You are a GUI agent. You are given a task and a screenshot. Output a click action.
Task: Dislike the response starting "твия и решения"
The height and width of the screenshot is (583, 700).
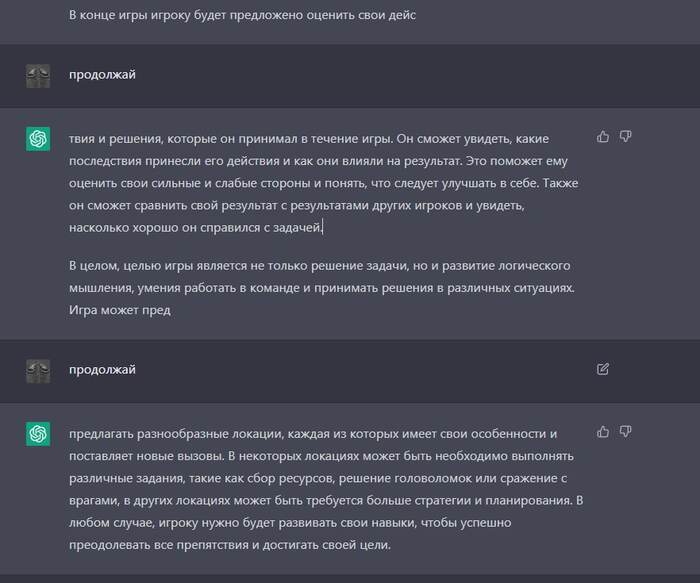(x=625, y=136)
